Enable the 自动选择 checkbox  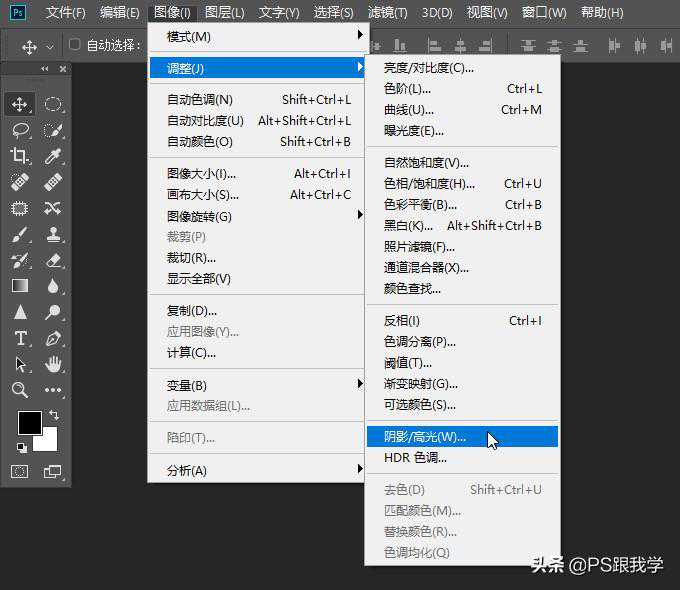click(x=74, y=45)
